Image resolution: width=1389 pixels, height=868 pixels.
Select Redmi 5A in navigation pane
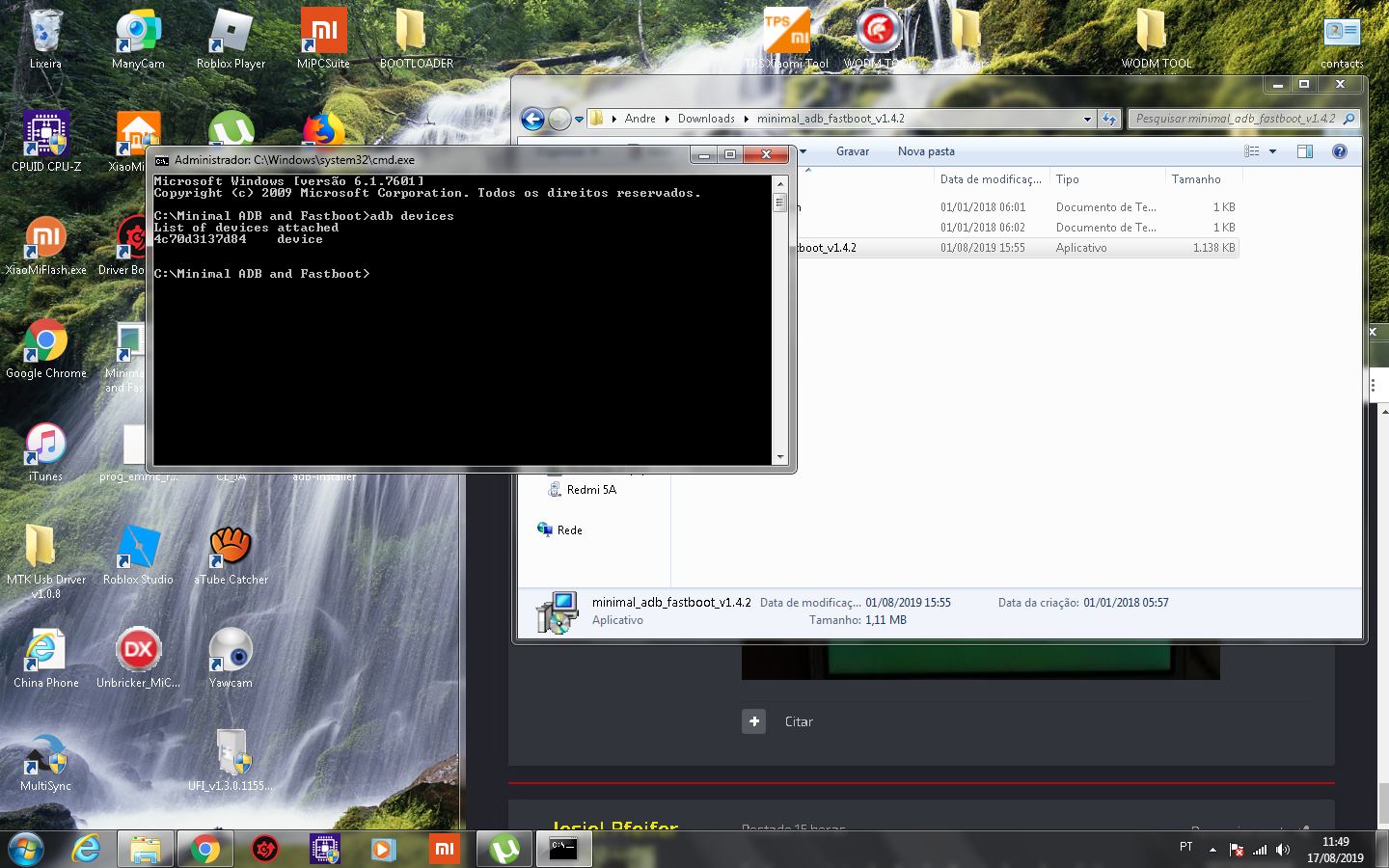(x=582, y=490)
